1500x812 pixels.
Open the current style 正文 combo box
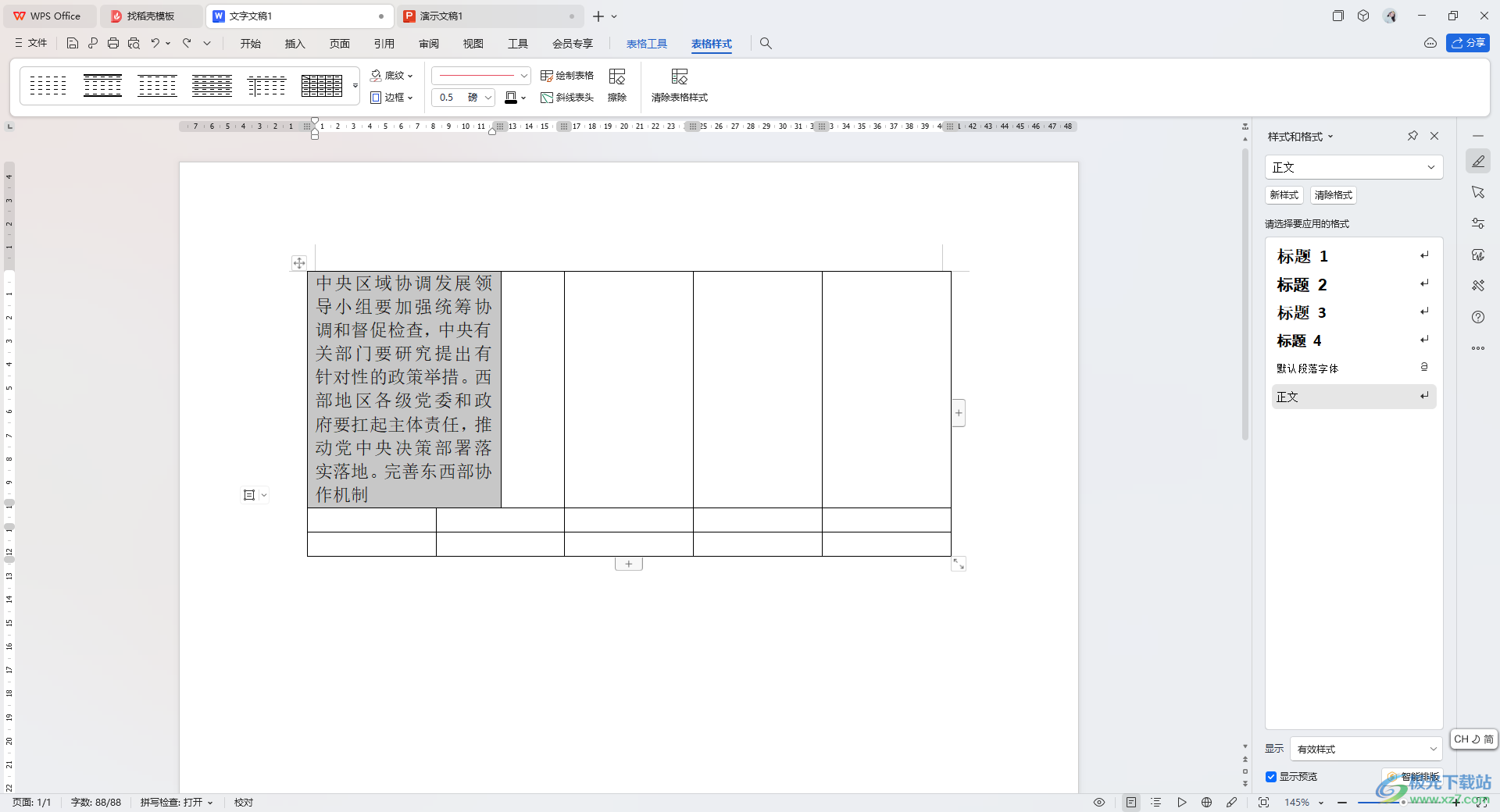1354,167
